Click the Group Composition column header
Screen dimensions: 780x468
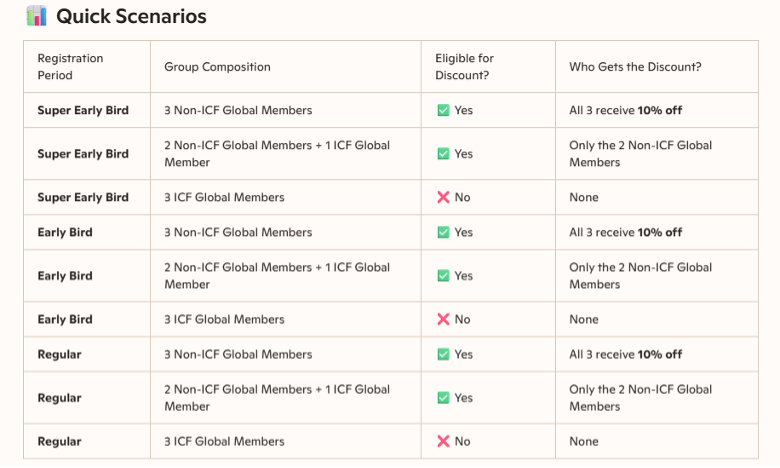(217, 67)
